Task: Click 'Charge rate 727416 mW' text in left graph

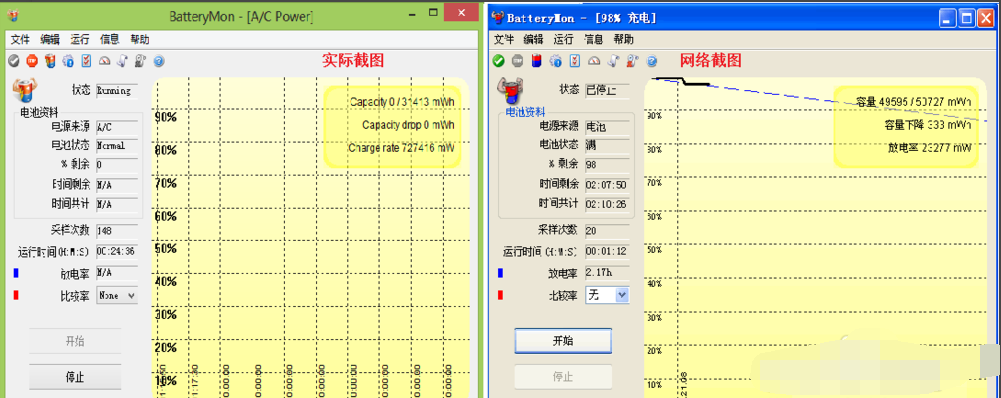Action: pyautogui.click(x=402, y=148)
